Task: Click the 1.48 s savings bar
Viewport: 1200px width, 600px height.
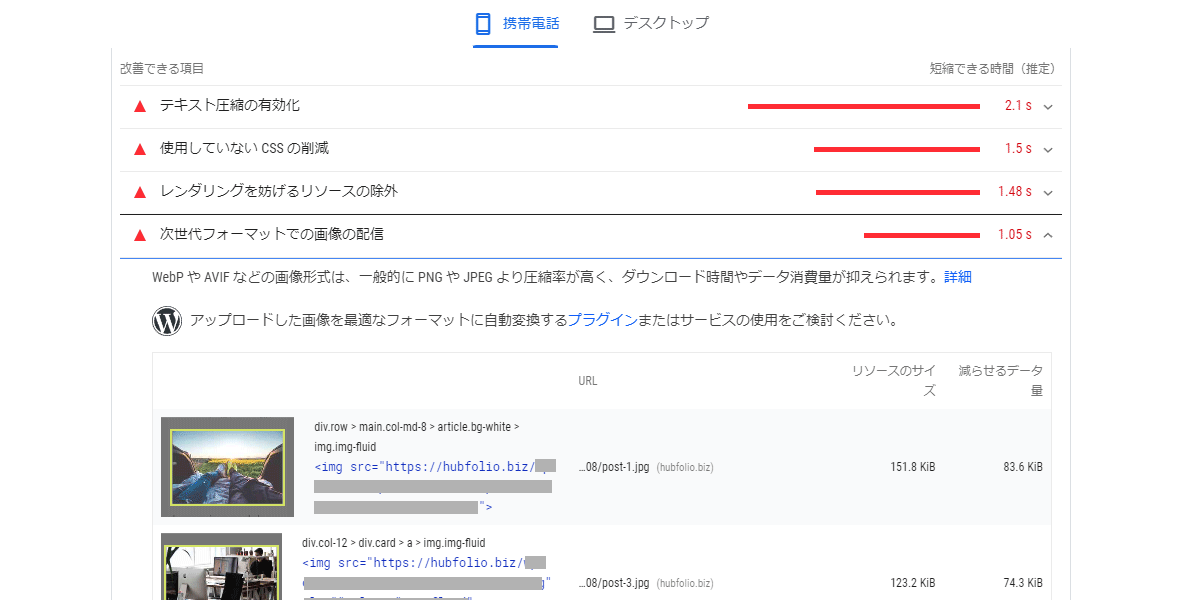Action: pyautogui.click(x=898, y=192)
